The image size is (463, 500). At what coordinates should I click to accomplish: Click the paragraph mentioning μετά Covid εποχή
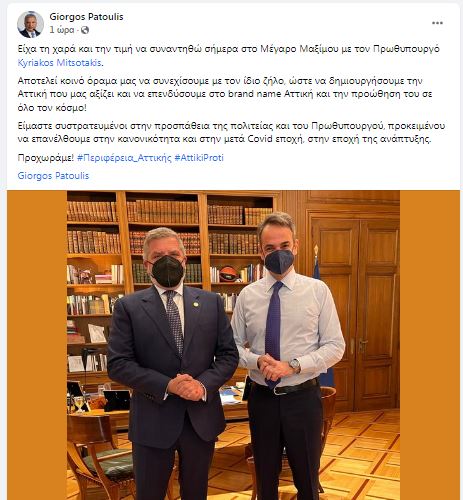tap(231, 132)
